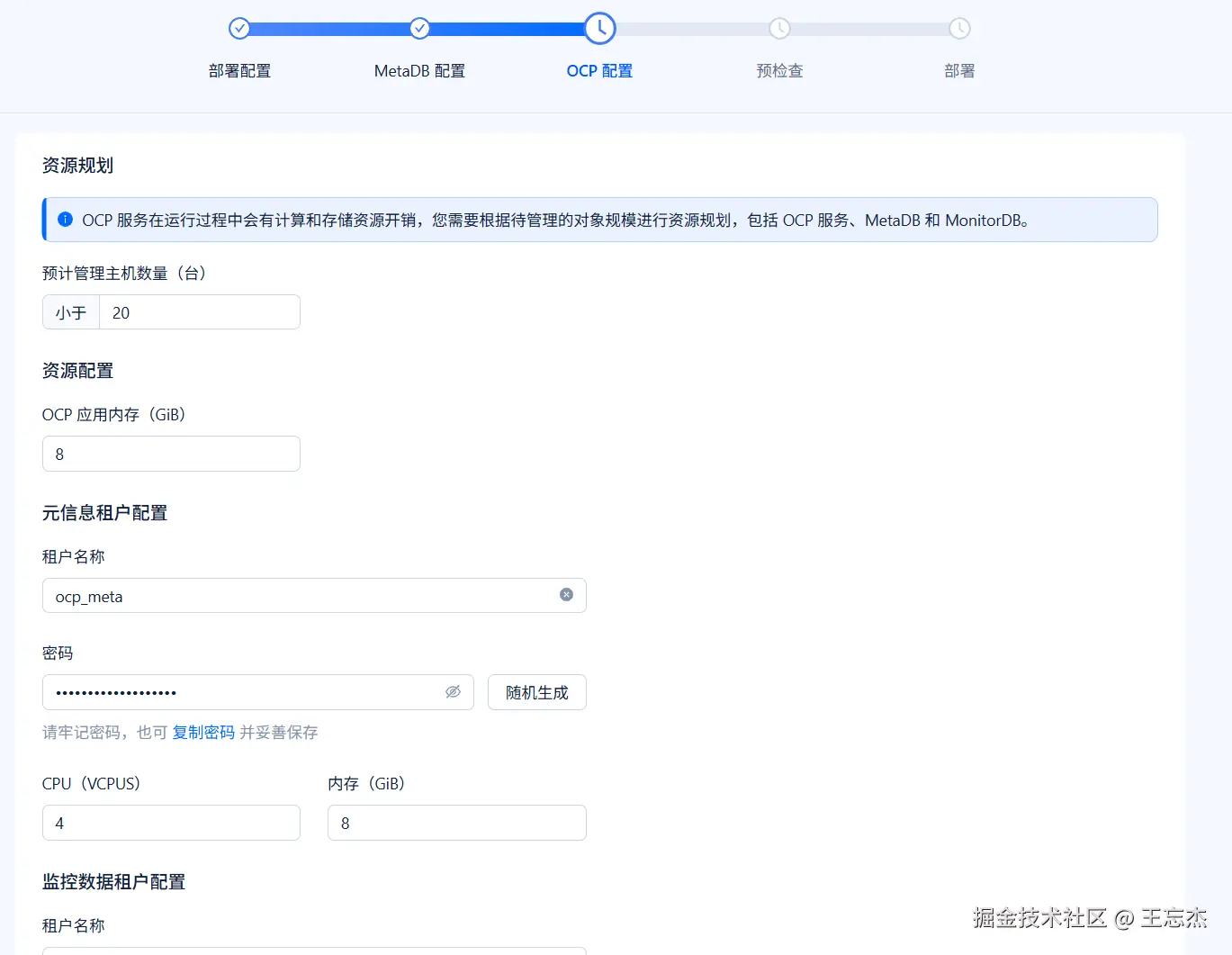The height and width of the screenshot is (955, 1232).
Task: Click the 部署 step clock icon
Action: tap(959, 29)
